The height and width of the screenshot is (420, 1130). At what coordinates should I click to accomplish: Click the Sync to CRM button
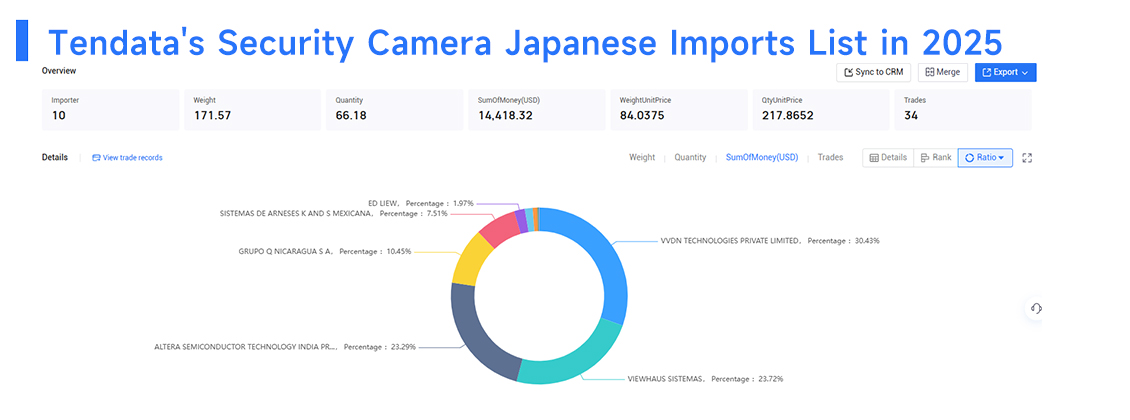[x=873, y=72]
